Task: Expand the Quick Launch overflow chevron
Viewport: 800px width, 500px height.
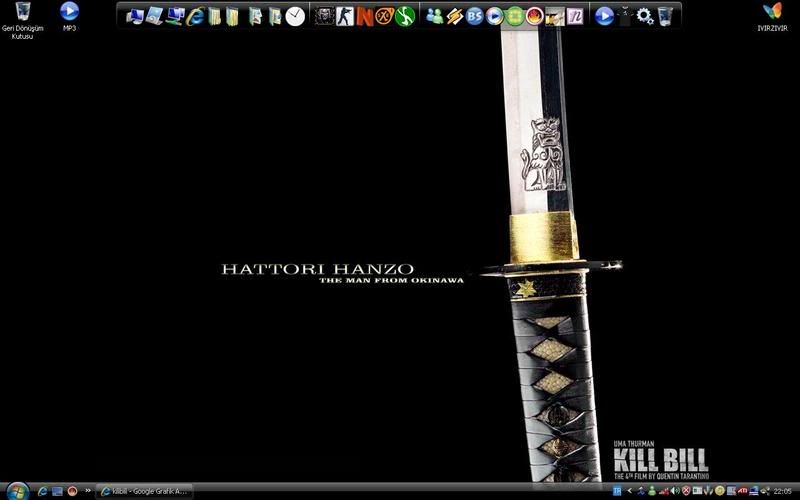Action: click(88, 490)
